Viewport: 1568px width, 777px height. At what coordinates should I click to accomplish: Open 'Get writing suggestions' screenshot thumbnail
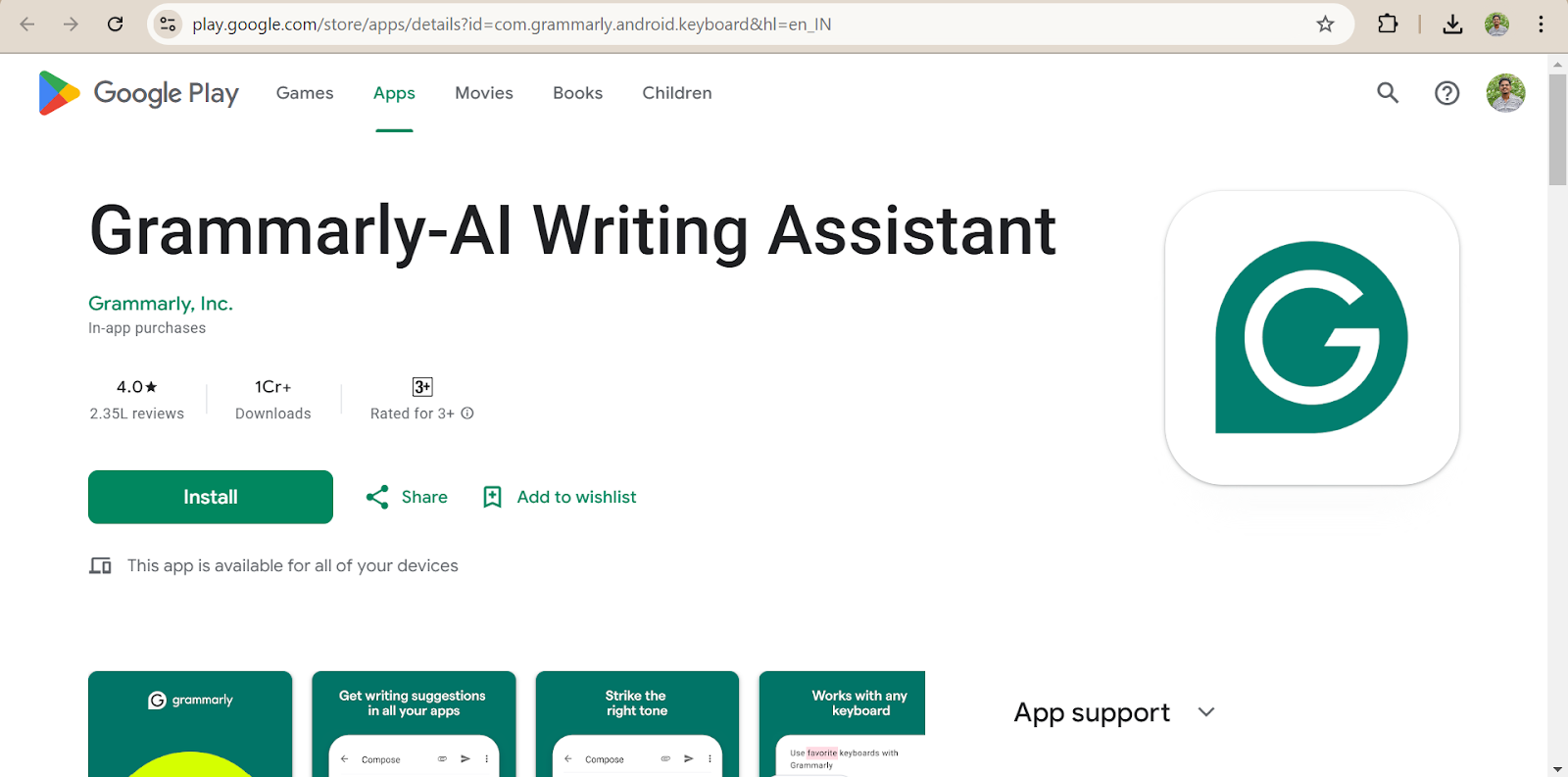(414, 724)
